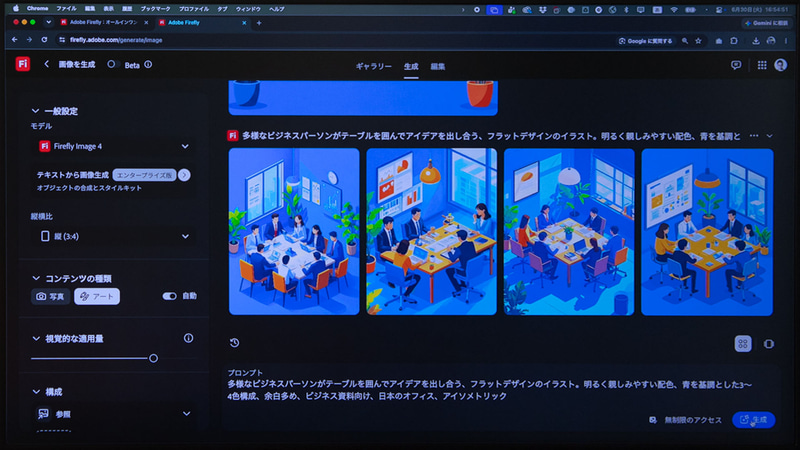This screenshot has height=450, width=800.
Task: Switch to grid view of results
Action: click(x=743, y=343)
